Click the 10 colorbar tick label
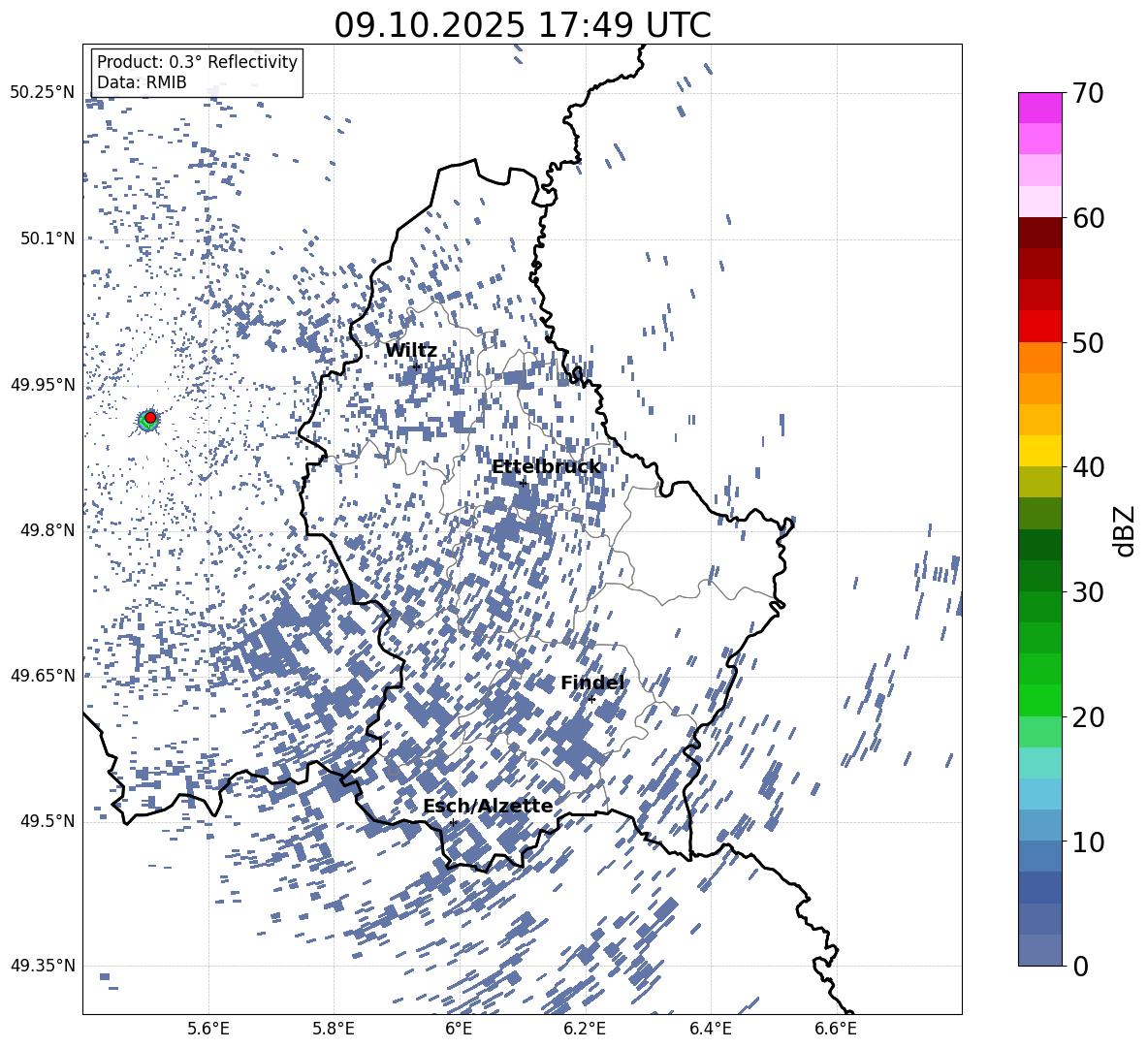 click(1089, 842)
